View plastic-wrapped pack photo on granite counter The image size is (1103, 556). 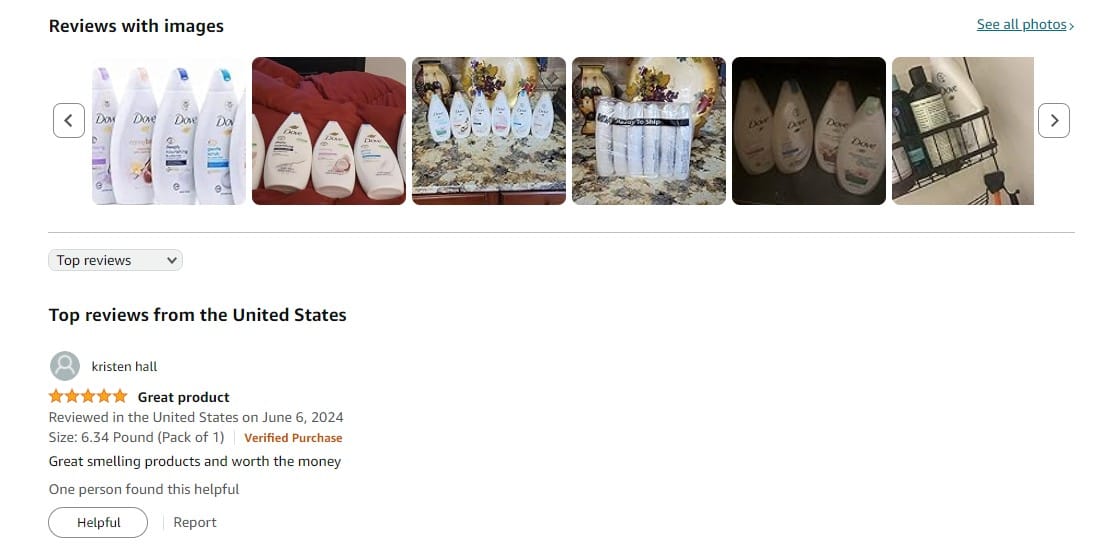[x=649, y=131]
